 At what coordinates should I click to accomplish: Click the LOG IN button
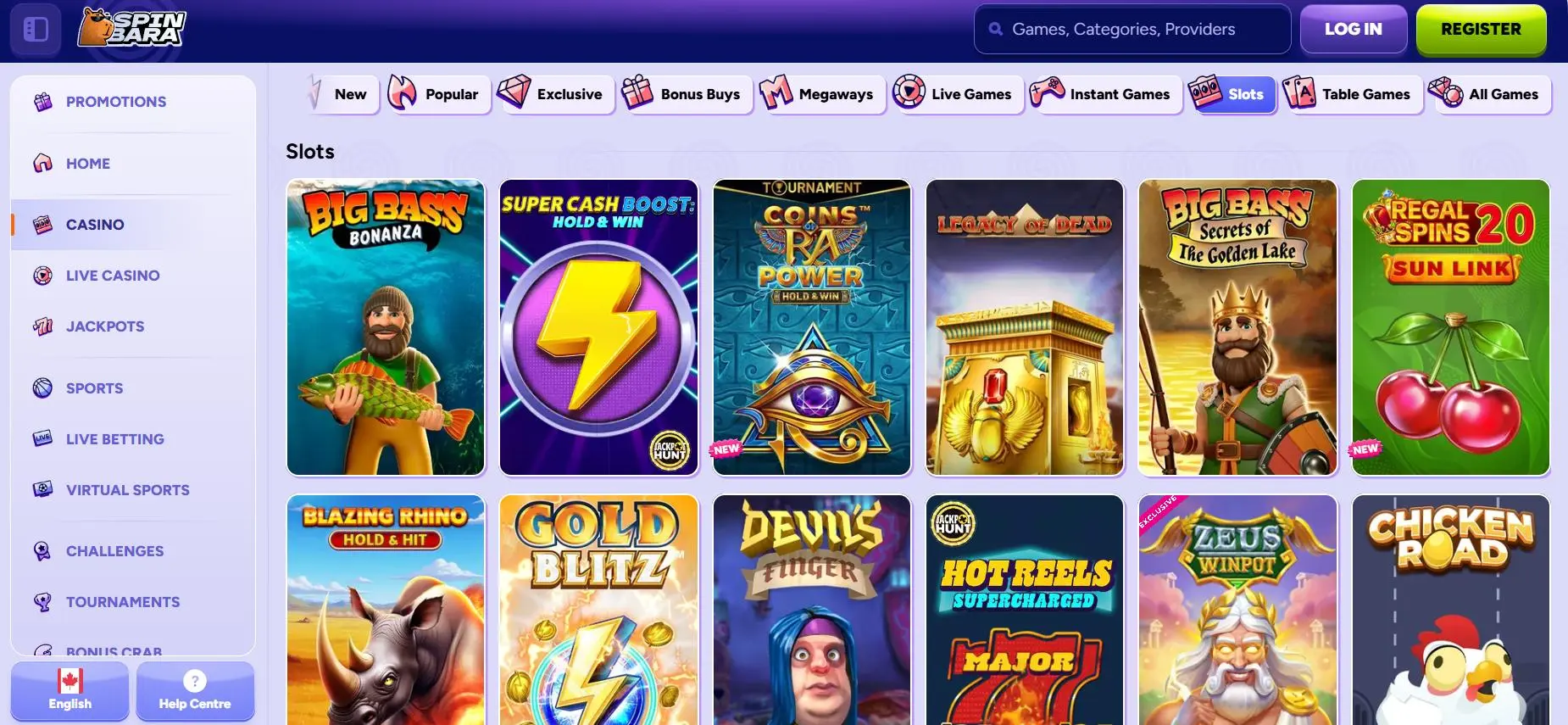coord(1354,29)
